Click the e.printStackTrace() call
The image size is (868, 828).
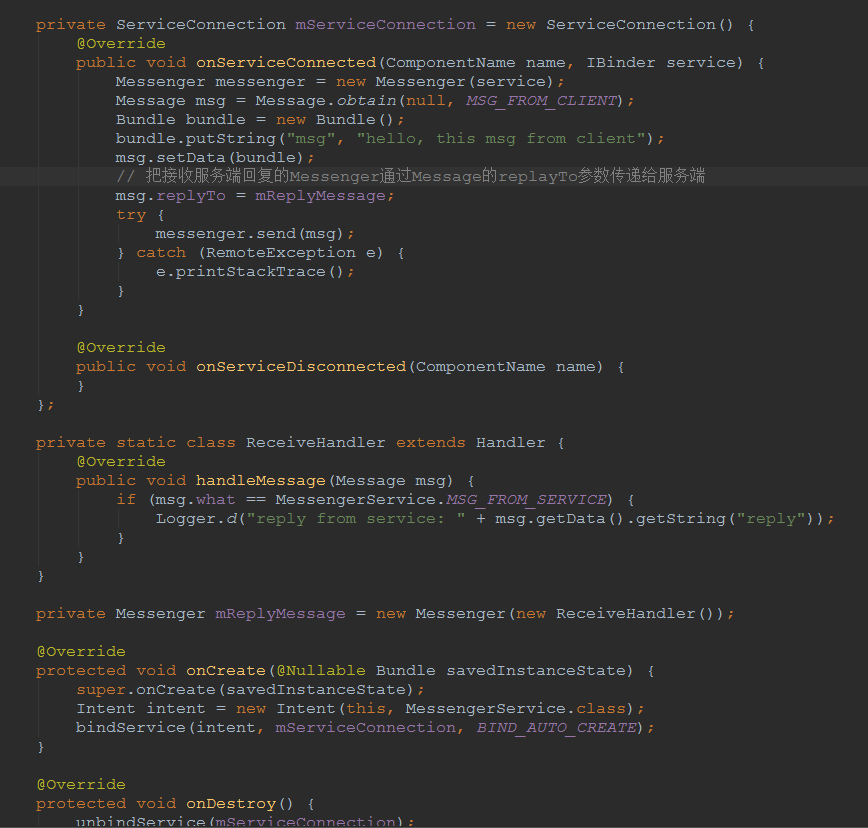(254, 272)
